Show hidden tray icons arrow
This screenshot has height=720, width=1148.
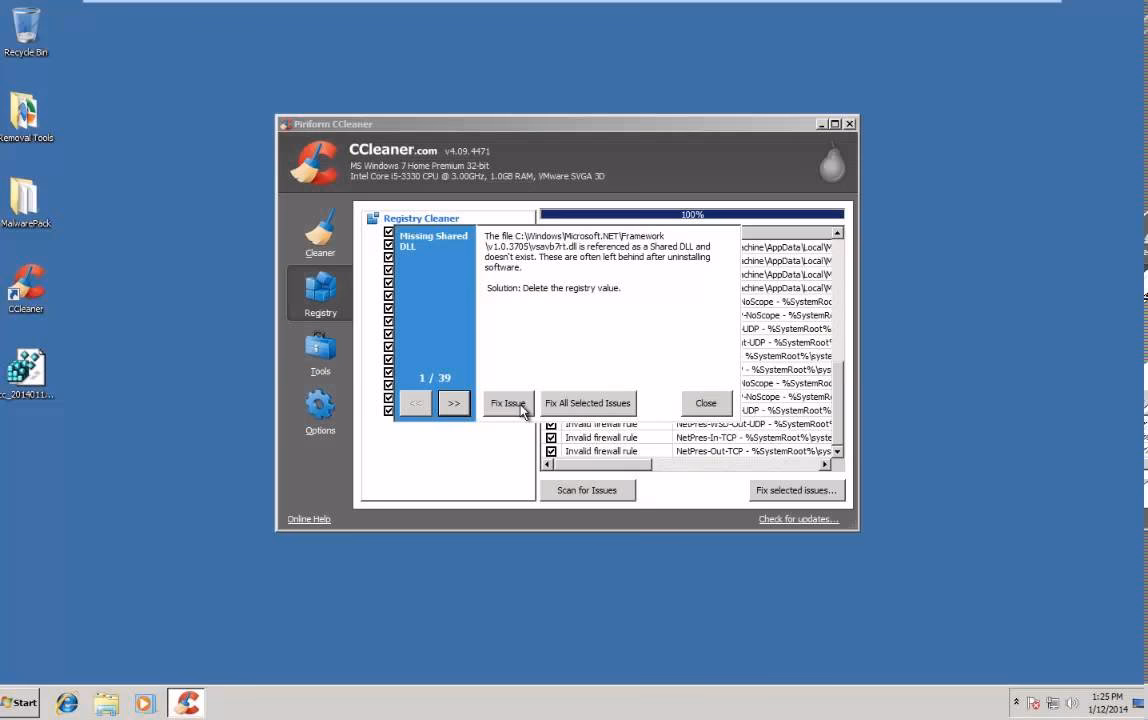point(1016,702)
